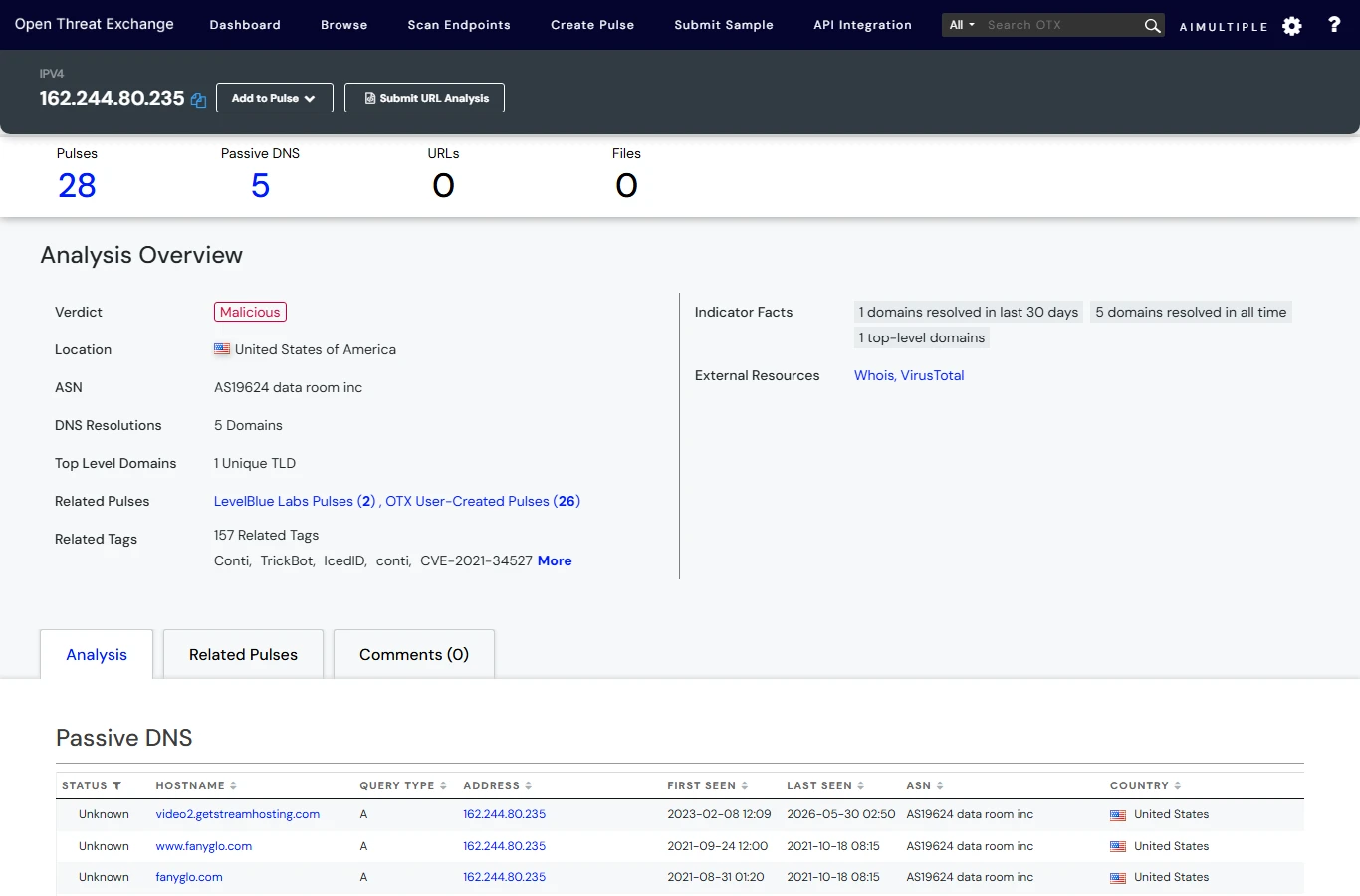Open the settings gear icon
The height and width of the screenshot is (896, 1360).
point(1292,26)
